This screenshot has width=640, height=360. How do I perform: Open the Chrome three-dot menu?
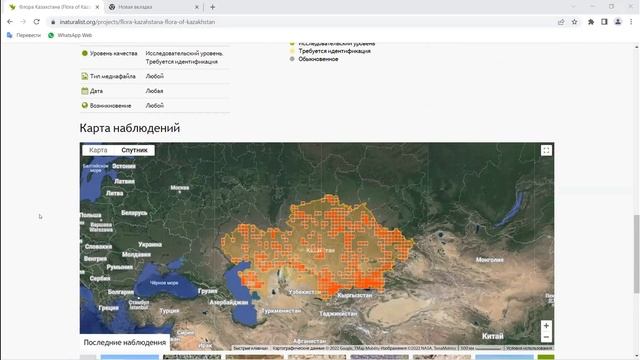631,22
